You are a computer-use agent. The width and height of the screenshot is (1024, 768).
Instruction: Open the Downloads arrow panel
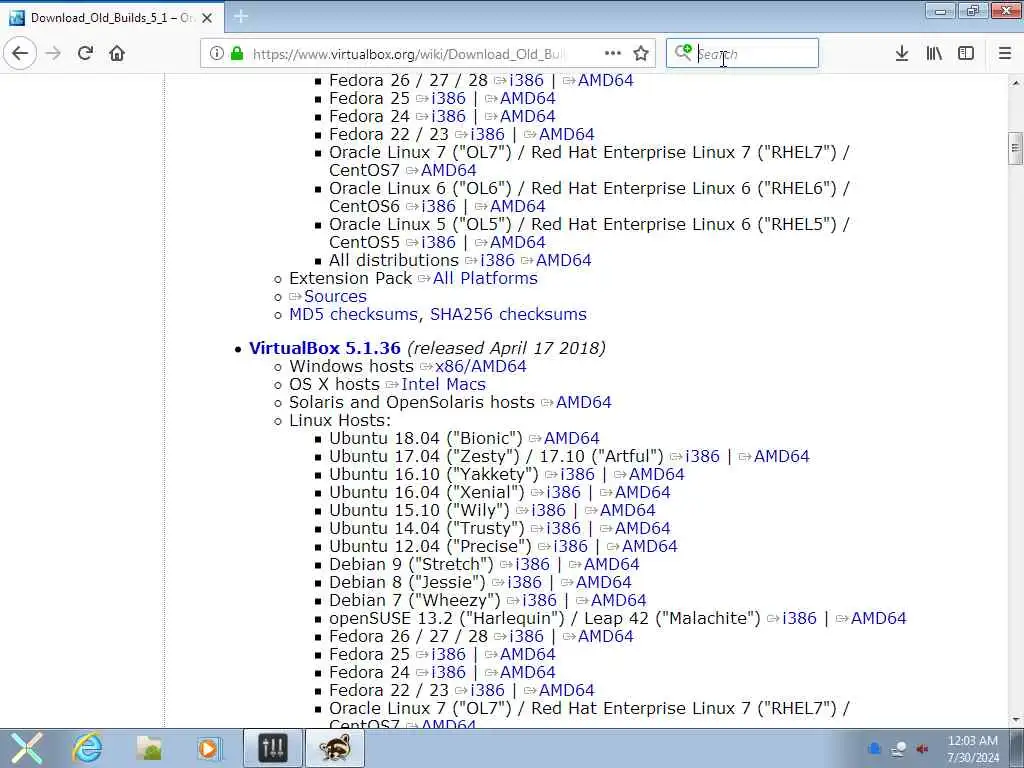pos(902,54)
